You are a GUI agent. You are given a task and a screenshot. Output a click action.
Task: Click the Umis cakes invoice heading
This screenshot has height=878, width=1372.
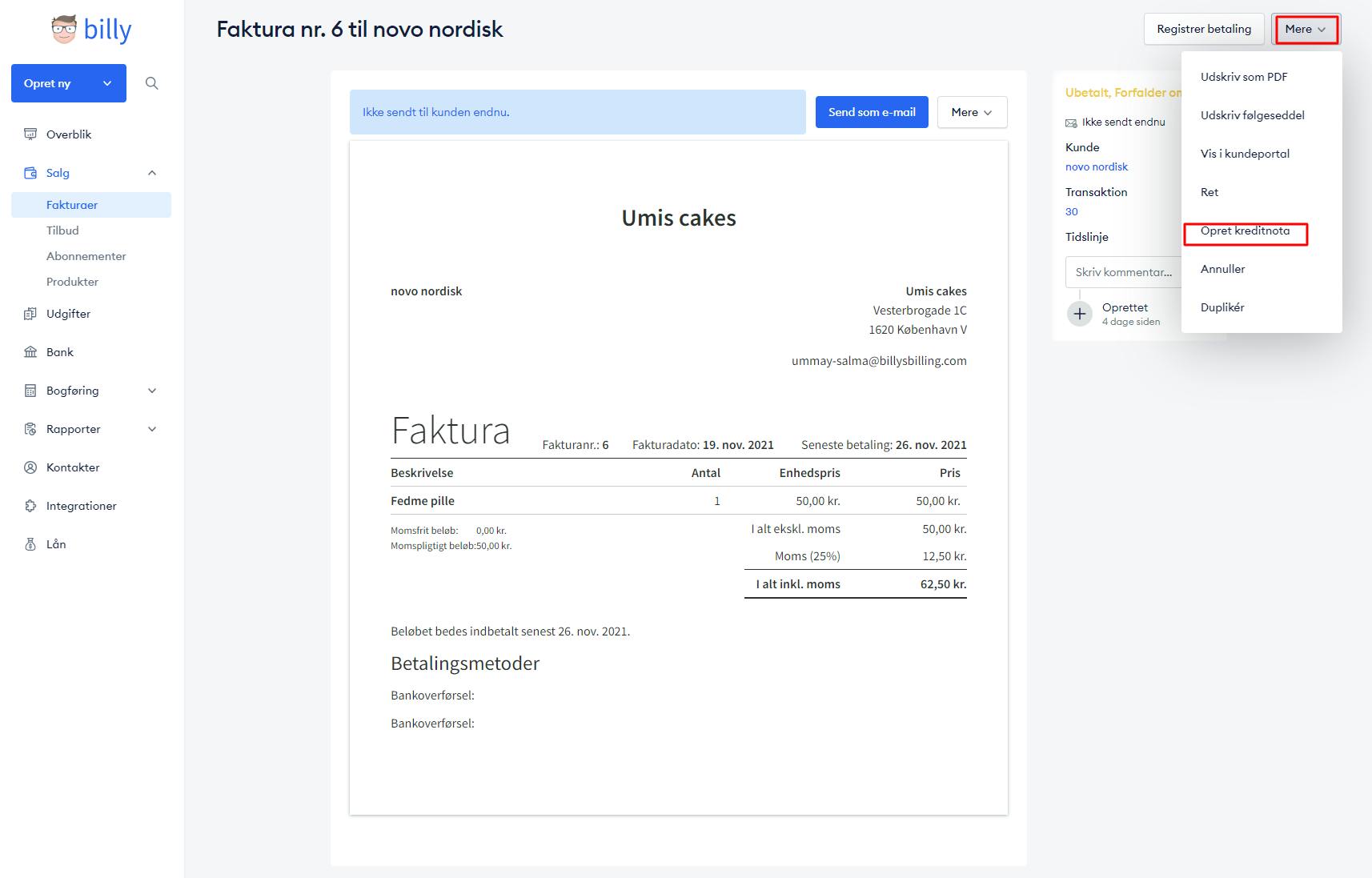[x=679, y=218]
